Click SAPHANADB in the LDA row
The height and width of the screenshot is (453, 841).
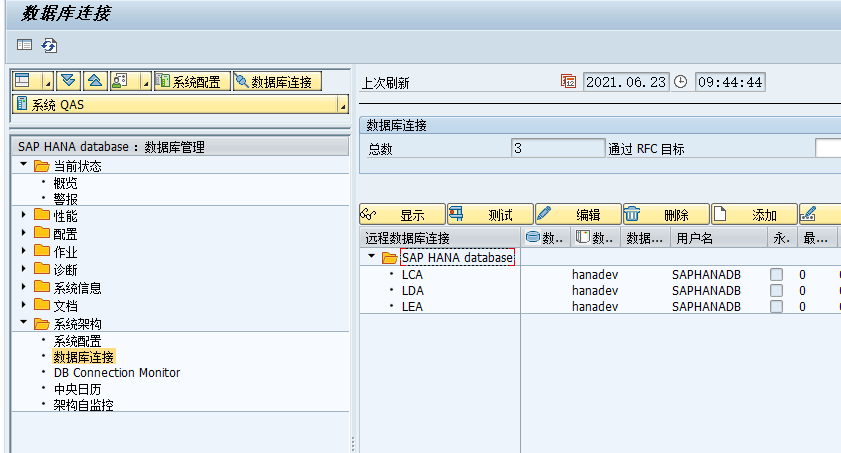[x=706, y=291]
